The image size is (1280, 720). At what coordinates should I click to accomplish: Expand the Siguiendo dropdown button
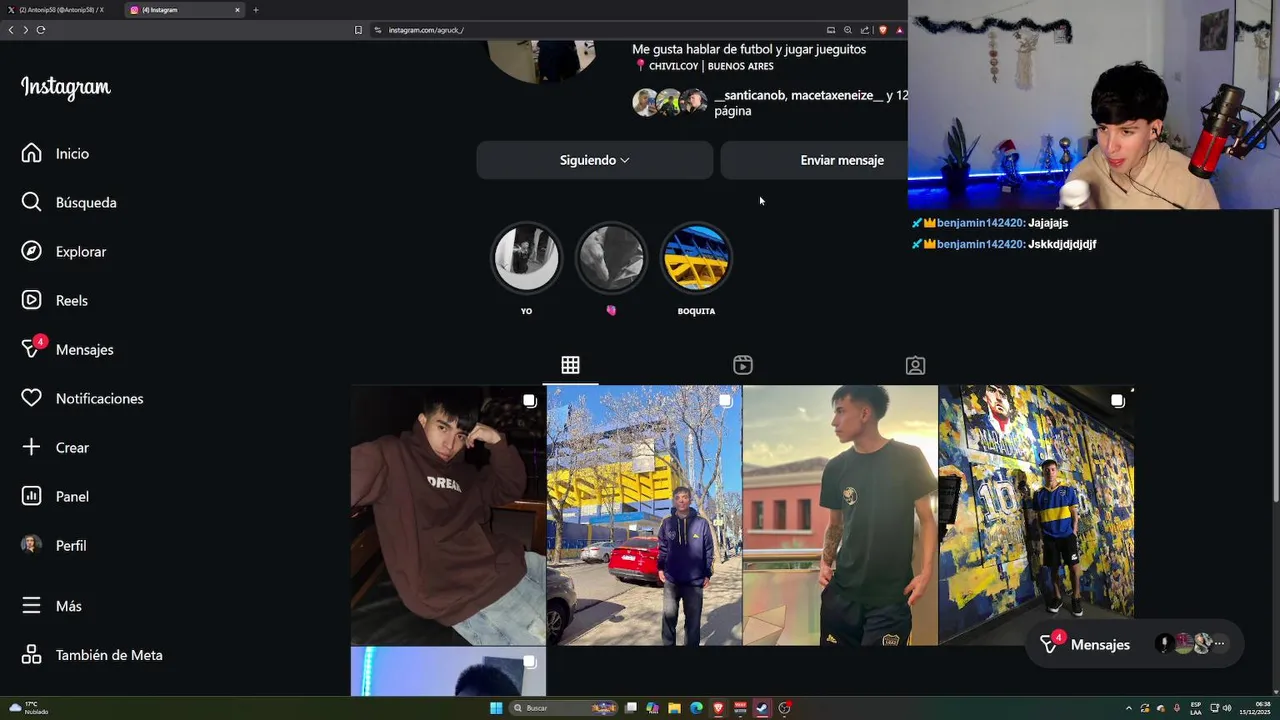point(595,160)
